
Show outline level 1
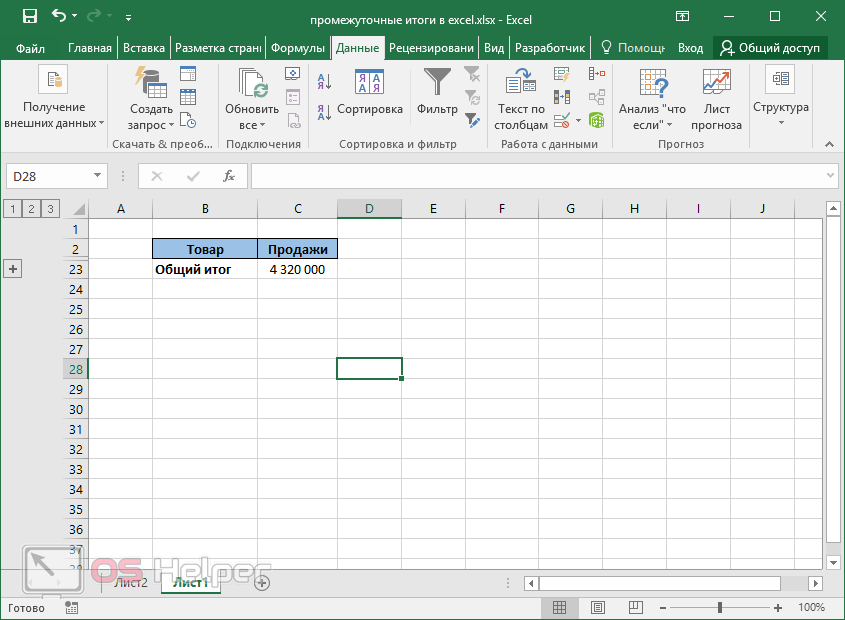(12, 209)
